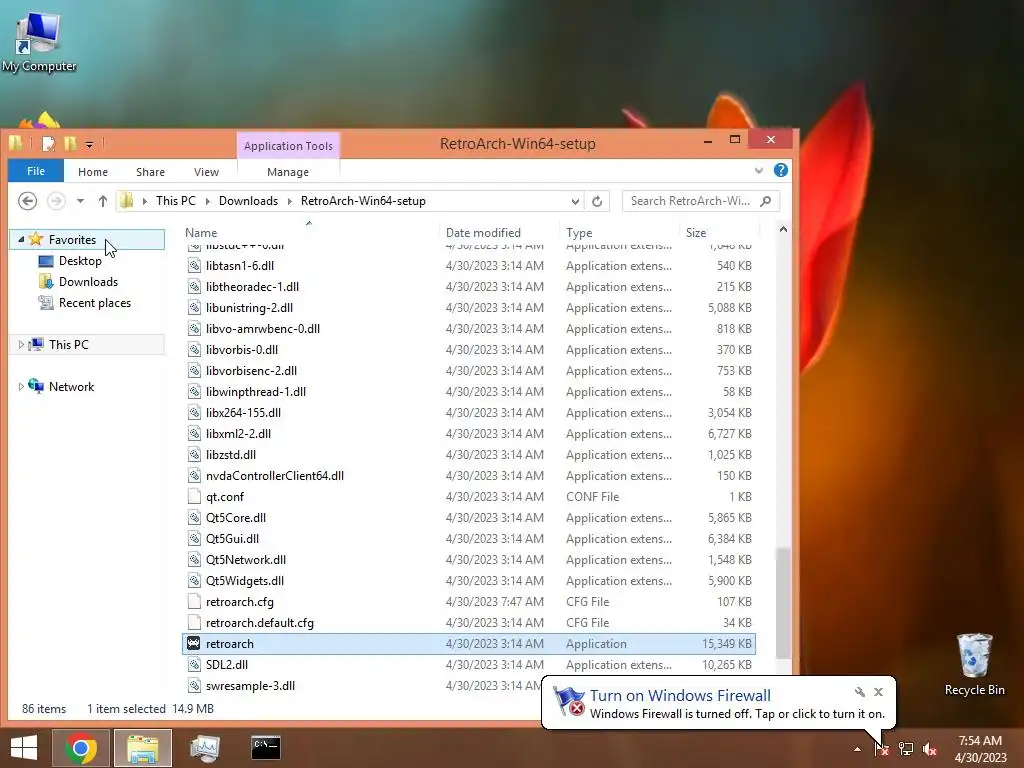
Task: Click the SDL2.dll file icon
Action: (x=194, y=665)
